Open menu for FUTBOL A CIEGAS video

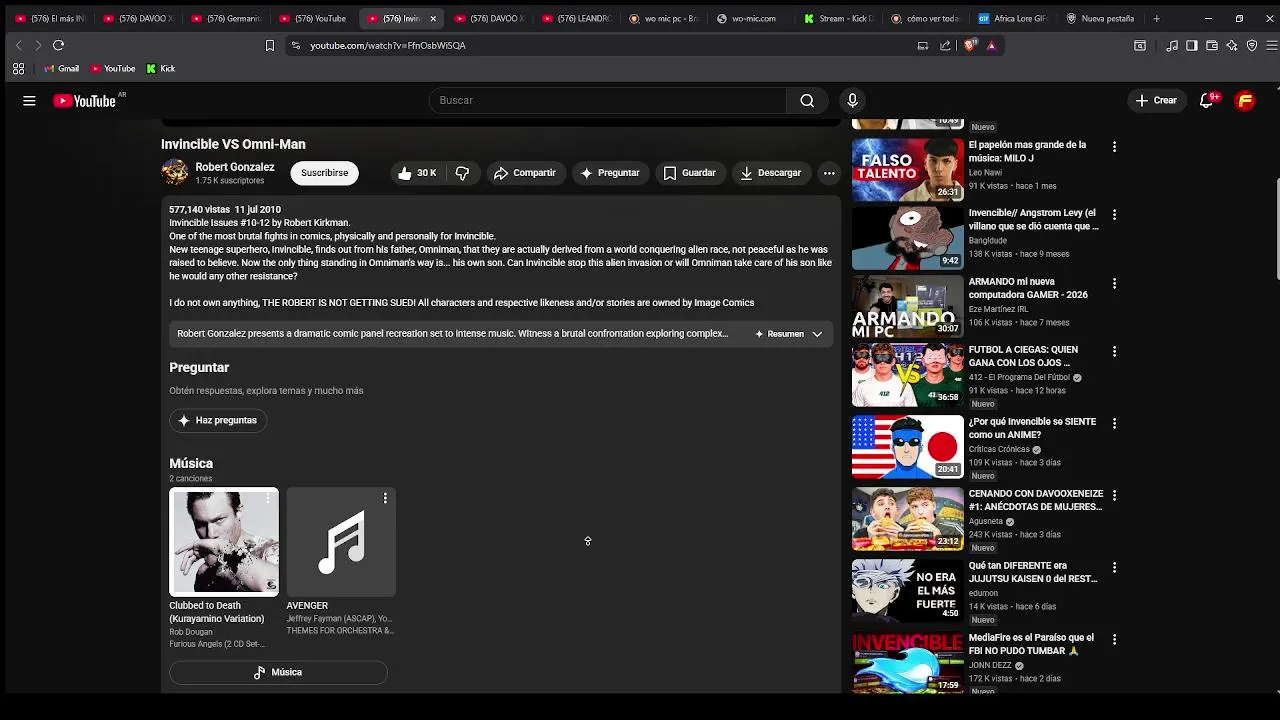click(x=1114, y=351)
